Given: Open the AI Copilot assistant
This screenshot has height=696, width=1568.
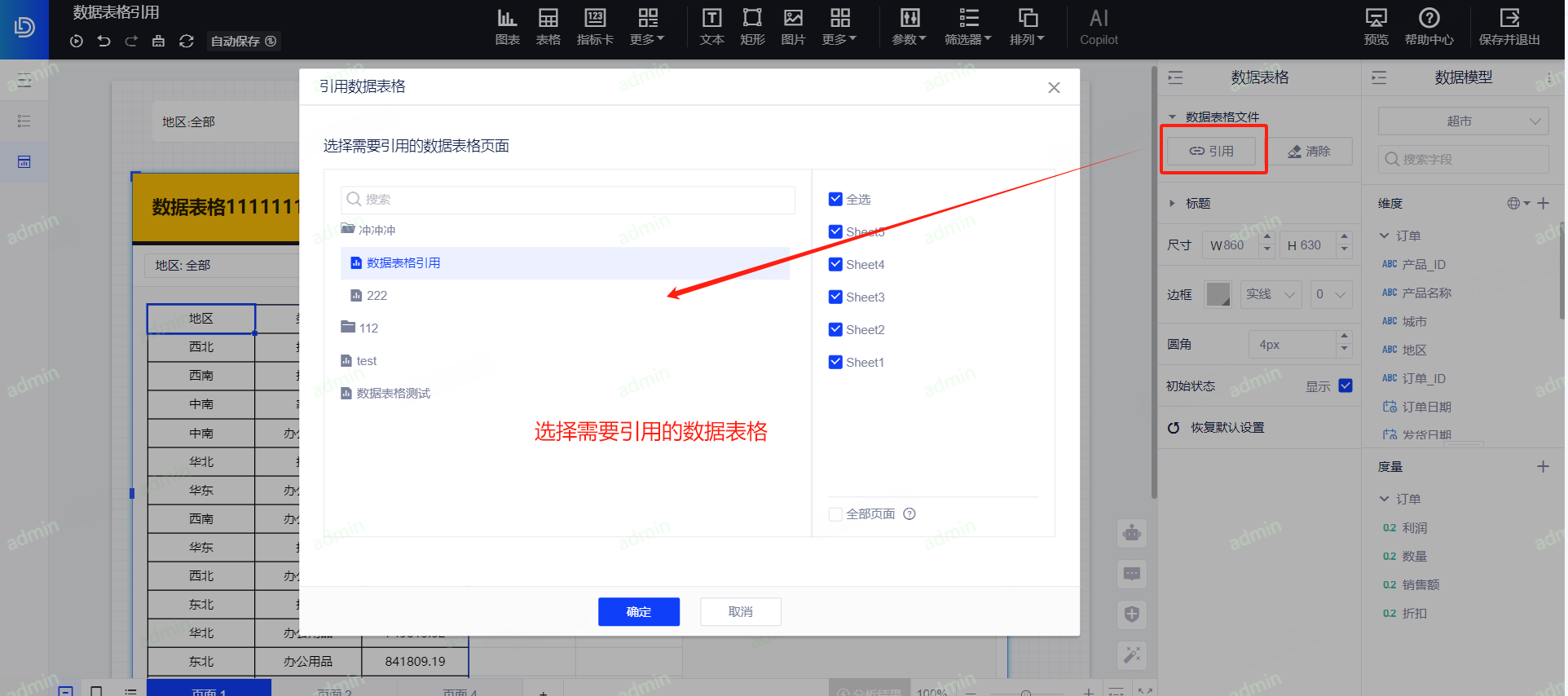Looking at the screenshot, I should [x=1099, y=26].
